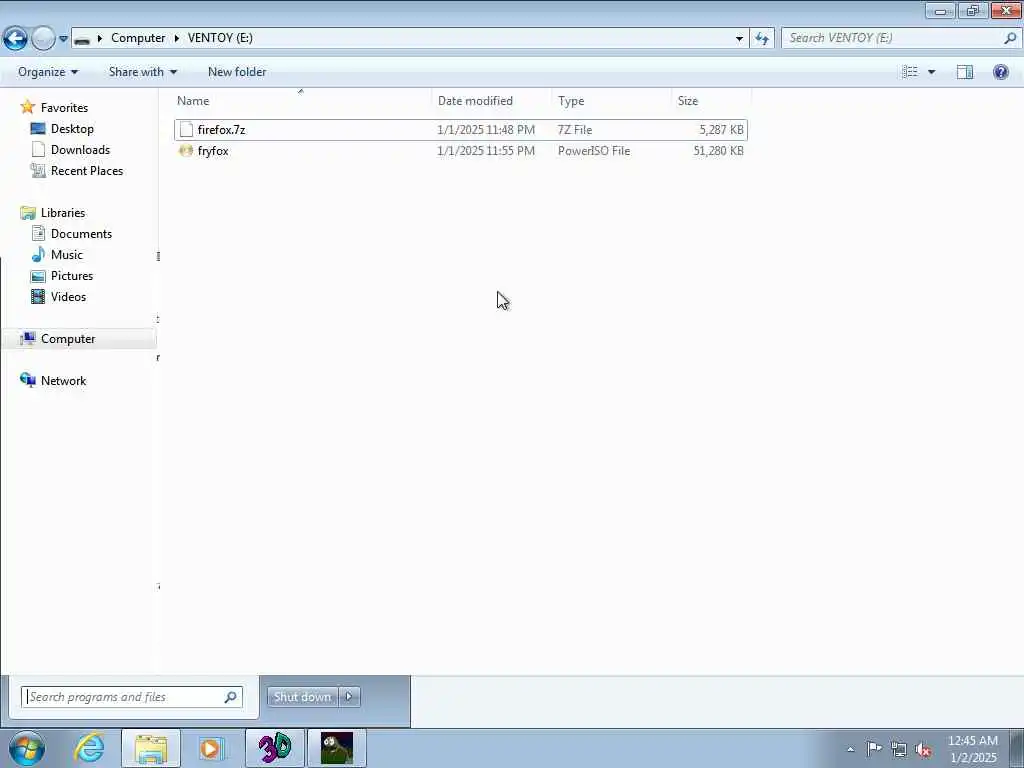
Task: Click the muted volume tray icon
Action: click(923, 749)
